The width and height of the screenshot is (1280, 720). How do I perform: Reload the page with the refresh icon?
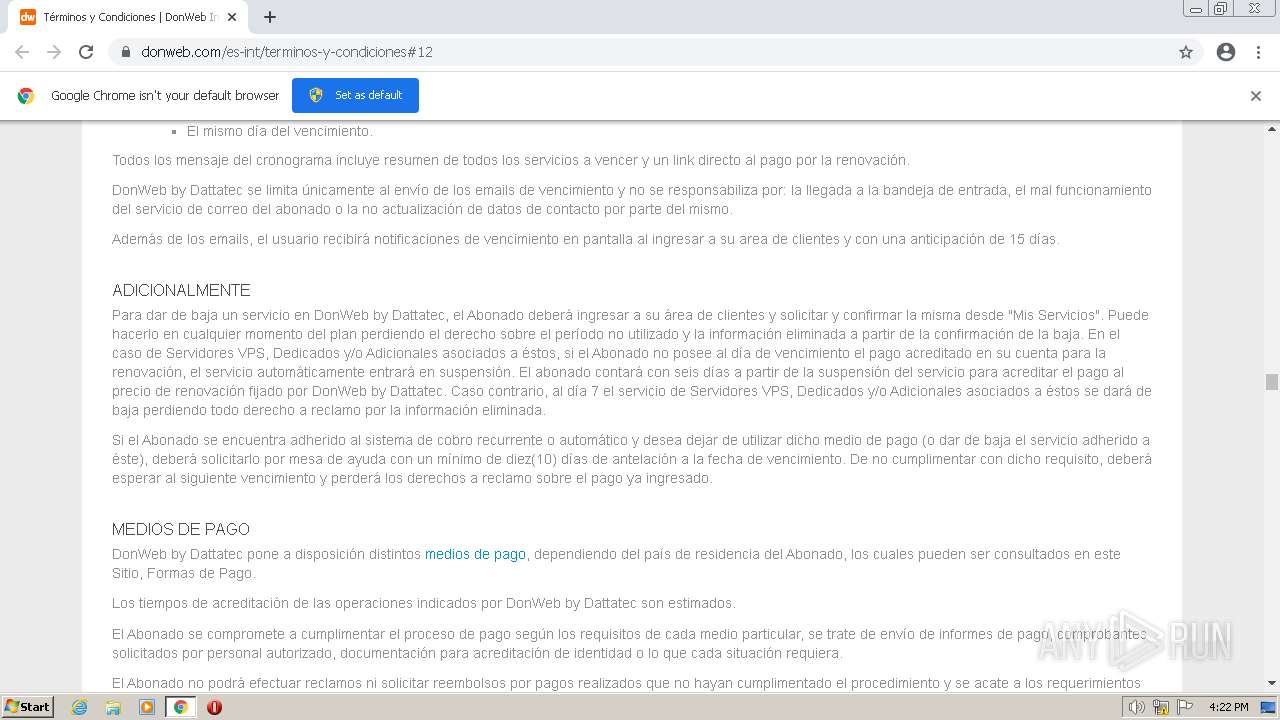[86, 52]
